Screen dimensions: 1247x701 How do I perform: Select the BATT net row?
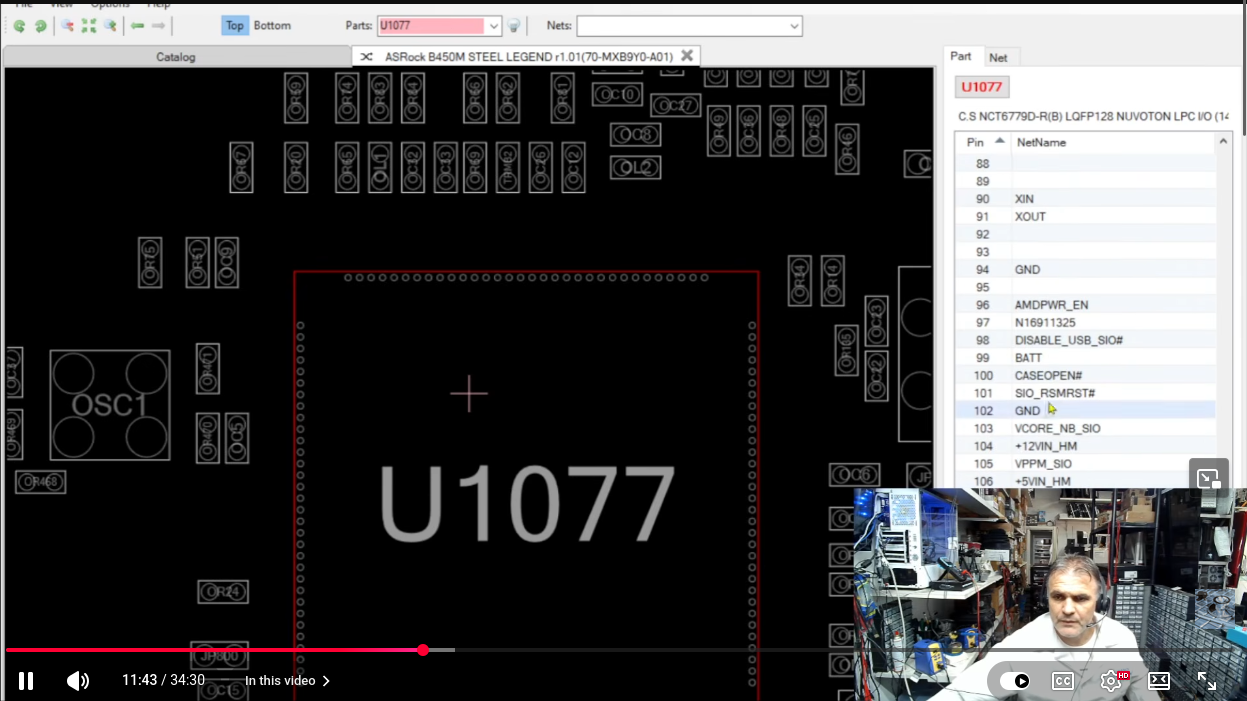point(1085,358)
